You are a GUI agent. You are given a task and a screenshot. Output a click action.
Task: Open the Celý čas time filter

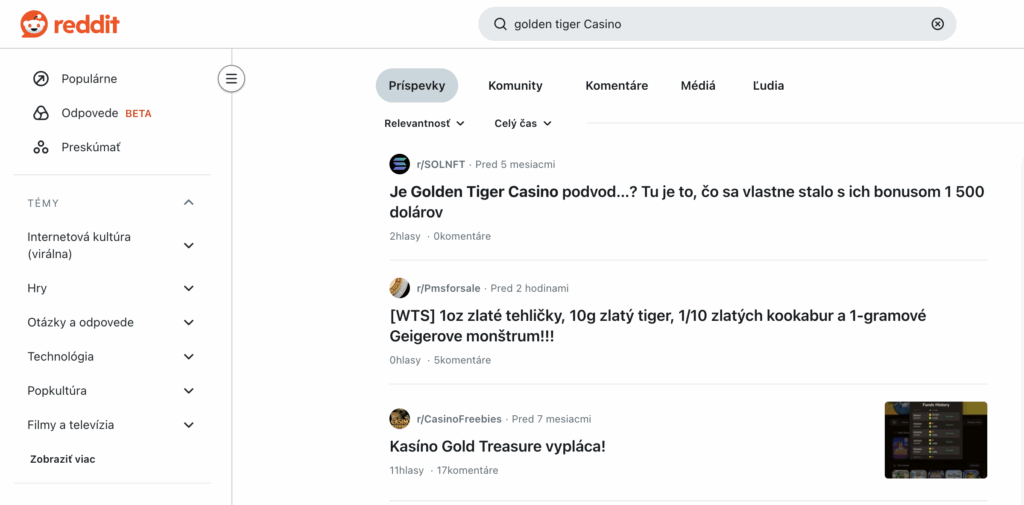[x=523, y=124]
